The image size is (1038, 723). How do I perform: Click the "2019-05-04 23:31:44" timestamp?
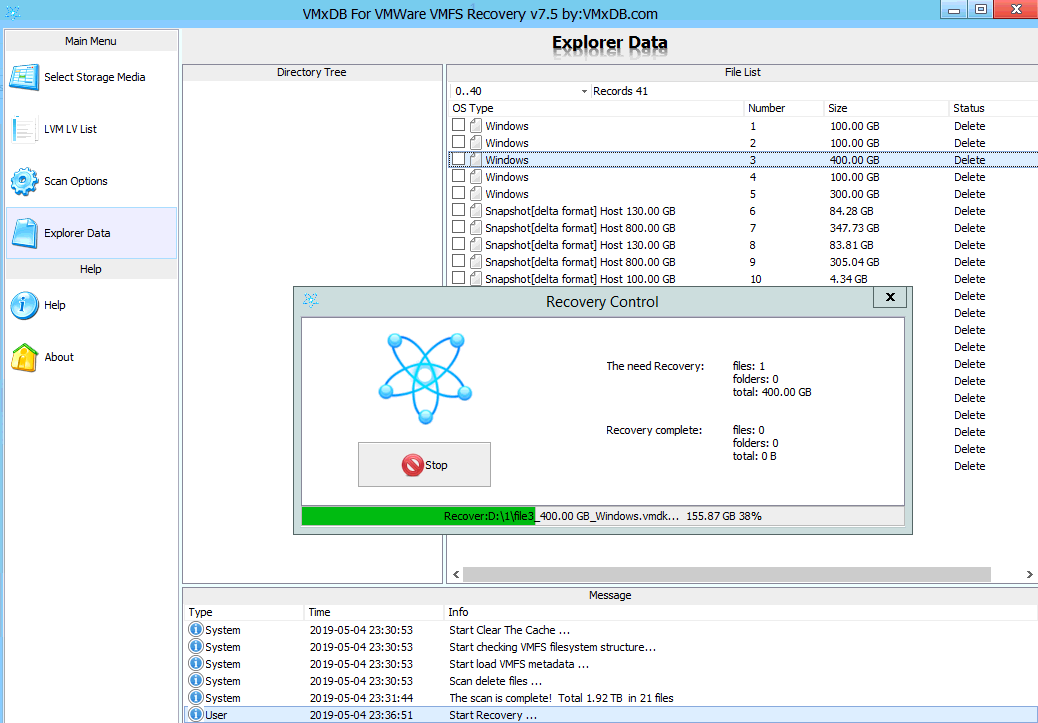pos(361,698)
